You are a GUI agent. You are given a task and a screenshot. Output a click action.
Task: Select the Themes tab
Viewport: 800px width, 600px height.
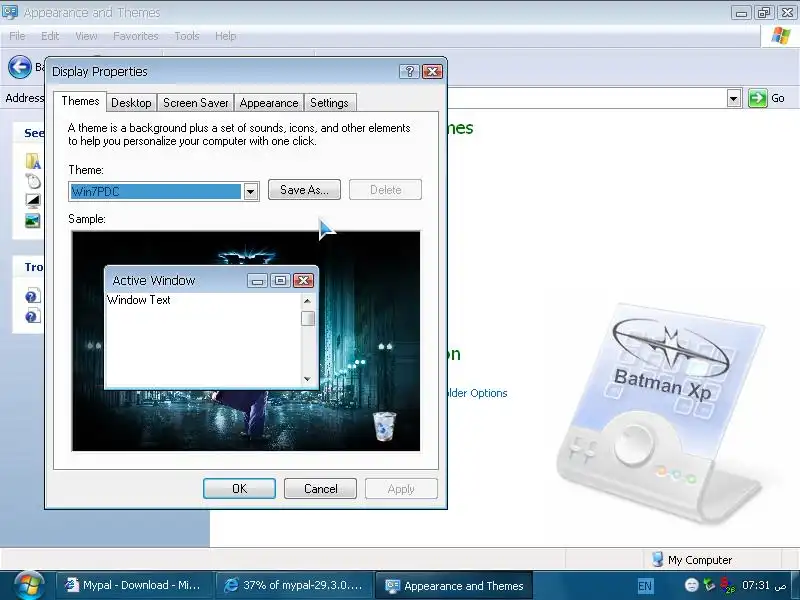click(x=80, y=101)
